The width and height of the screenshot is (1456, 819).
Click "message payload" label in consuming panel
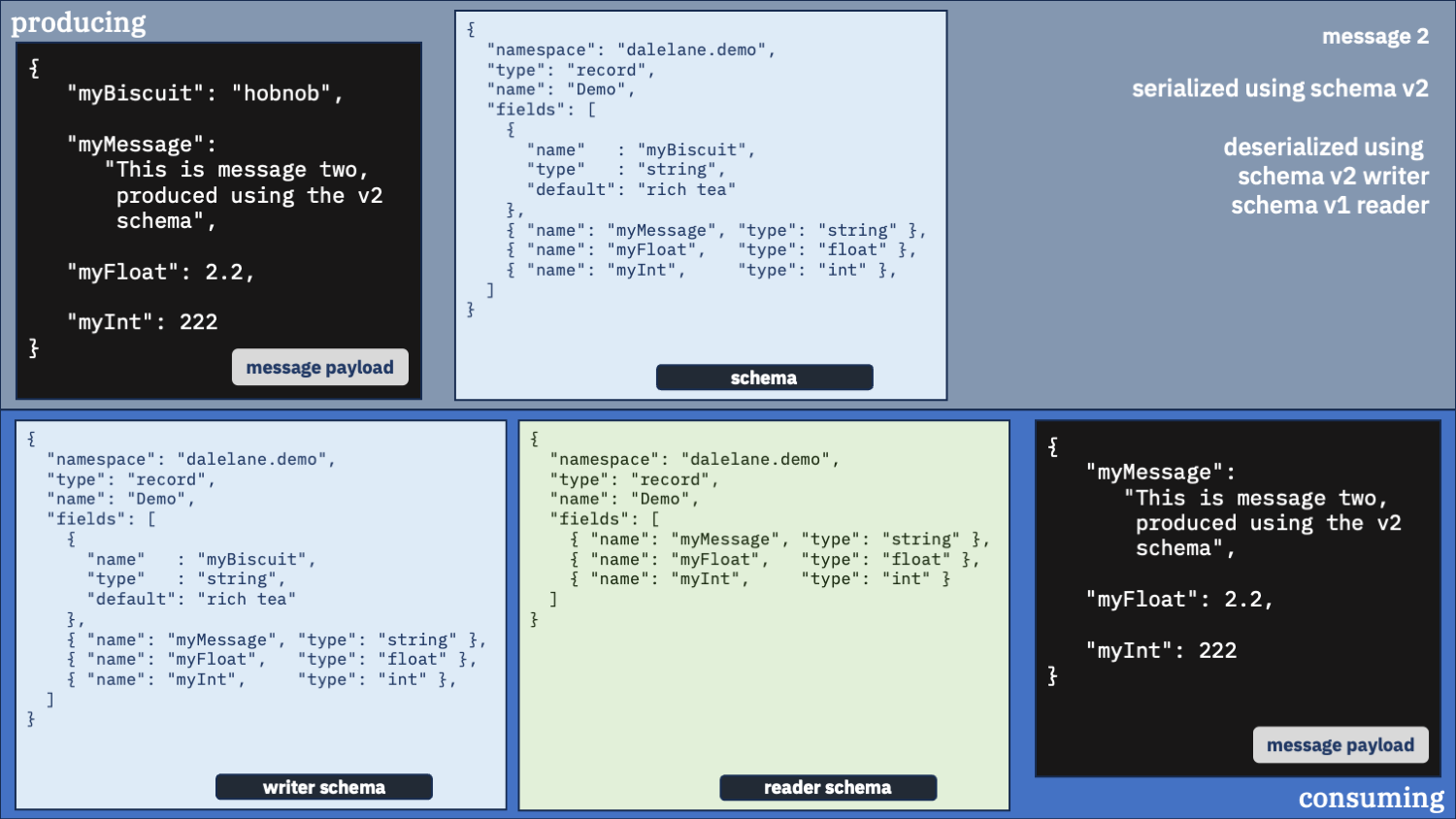click(1340, 745)
